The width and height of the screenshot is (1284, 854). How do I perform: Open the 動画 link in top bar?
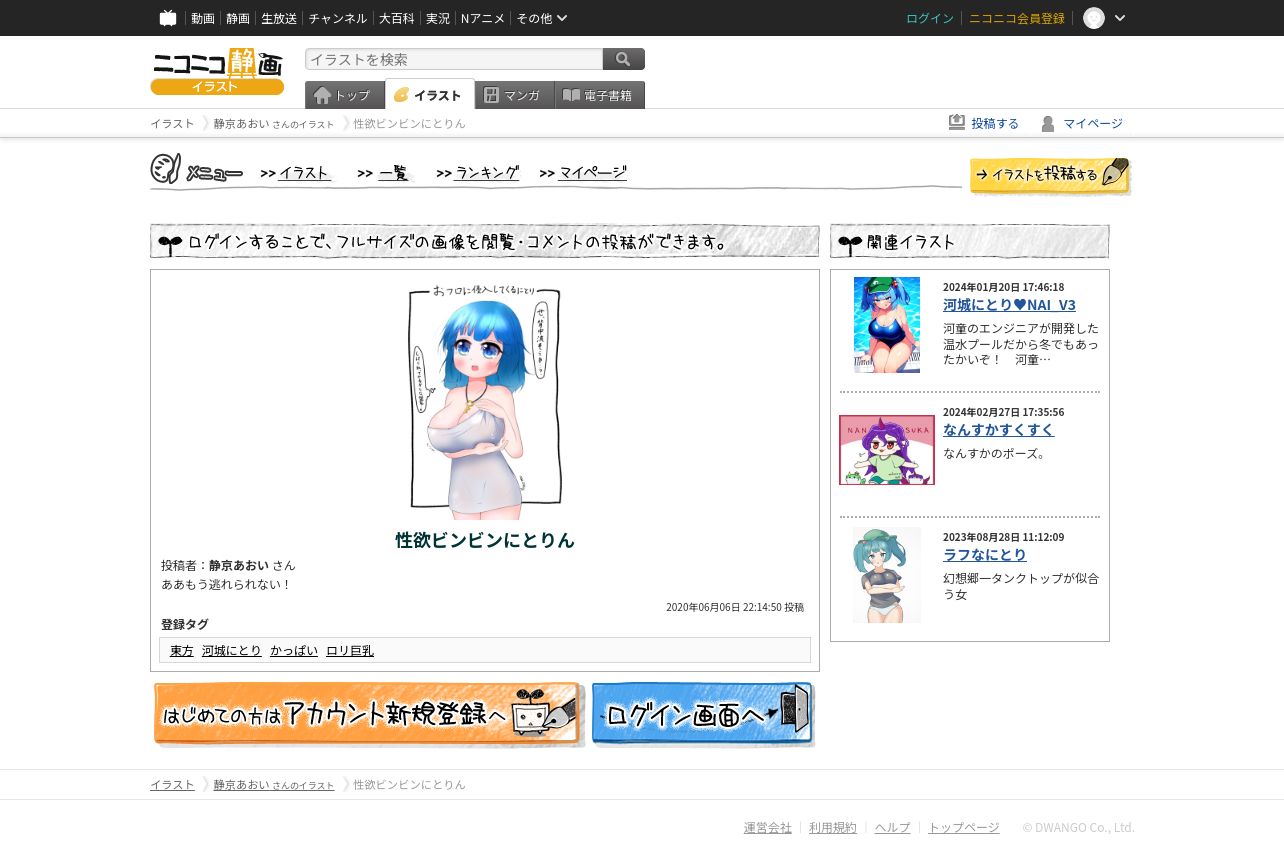coord(203,18)
